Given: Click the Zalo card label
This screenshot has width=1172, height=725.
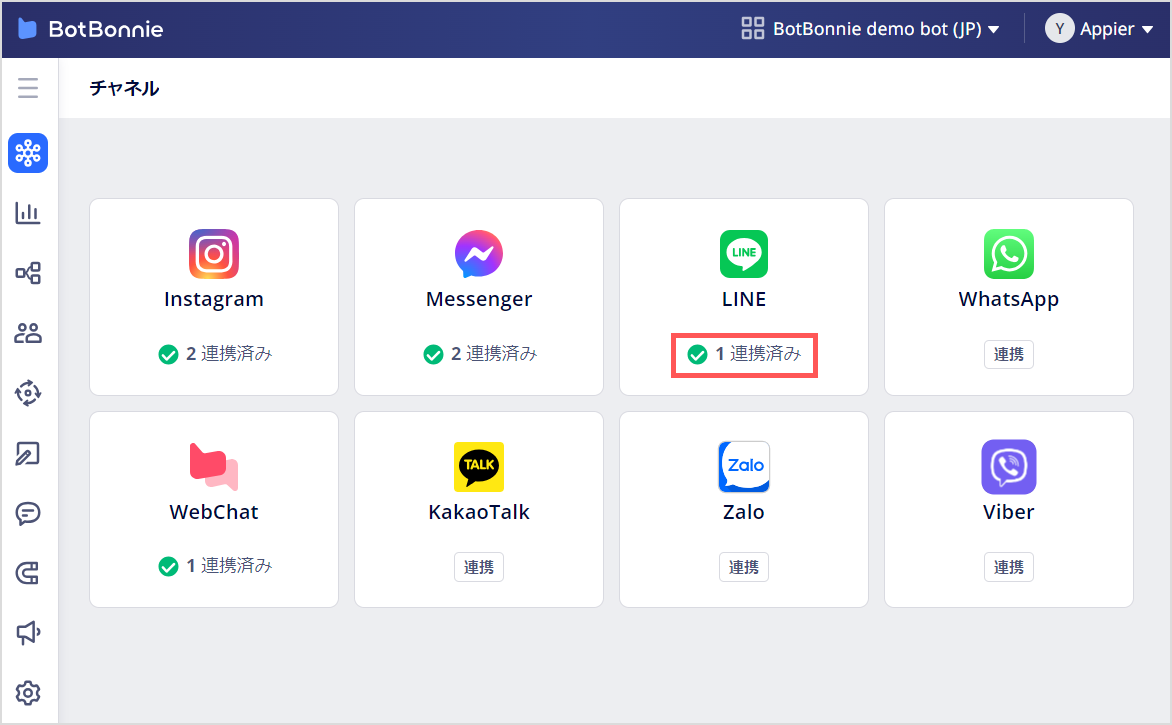Looking at the screenshot, I should (x=744, y=512).
